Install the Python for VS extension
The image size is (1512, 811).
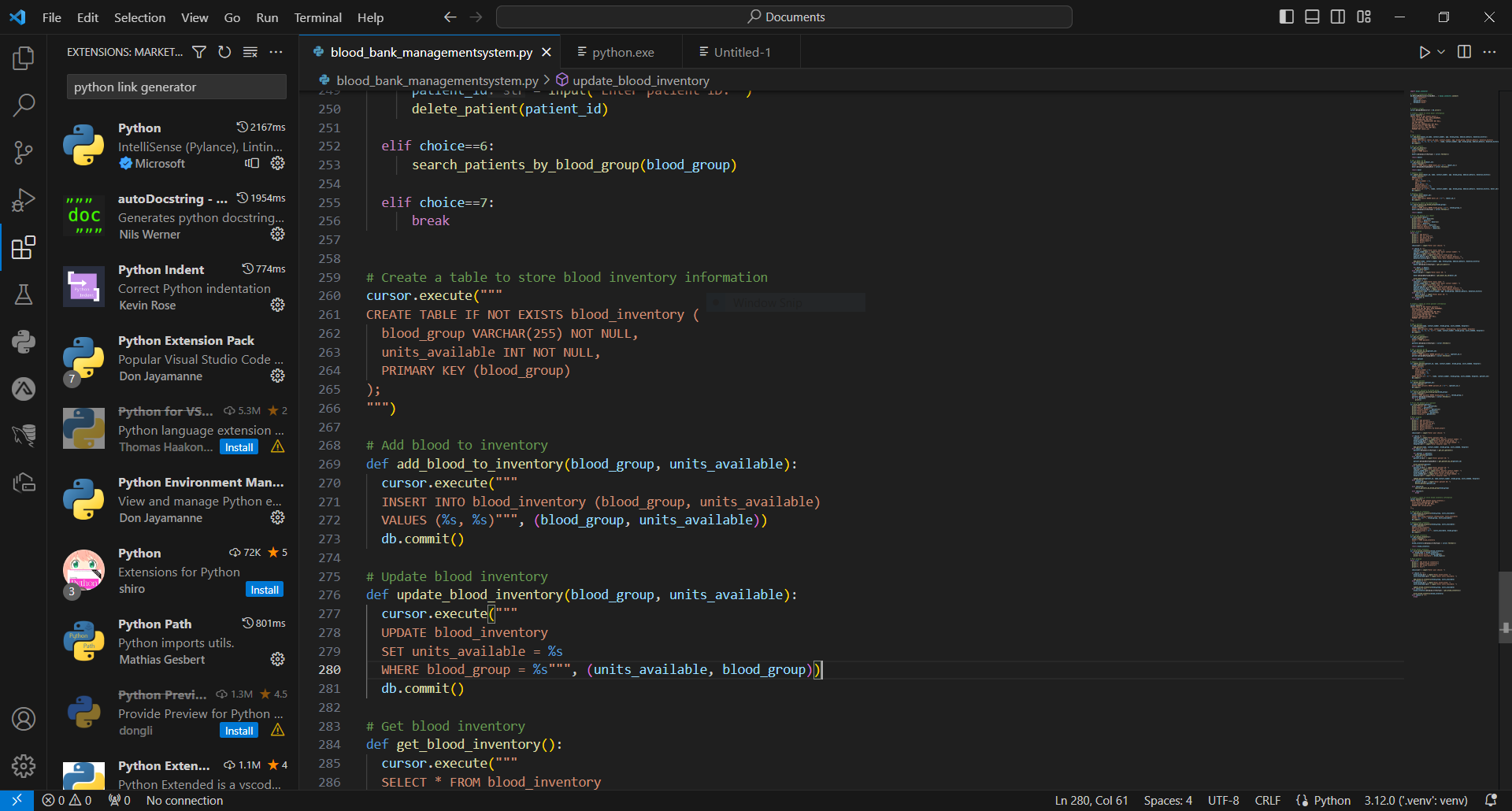(239, 447)
